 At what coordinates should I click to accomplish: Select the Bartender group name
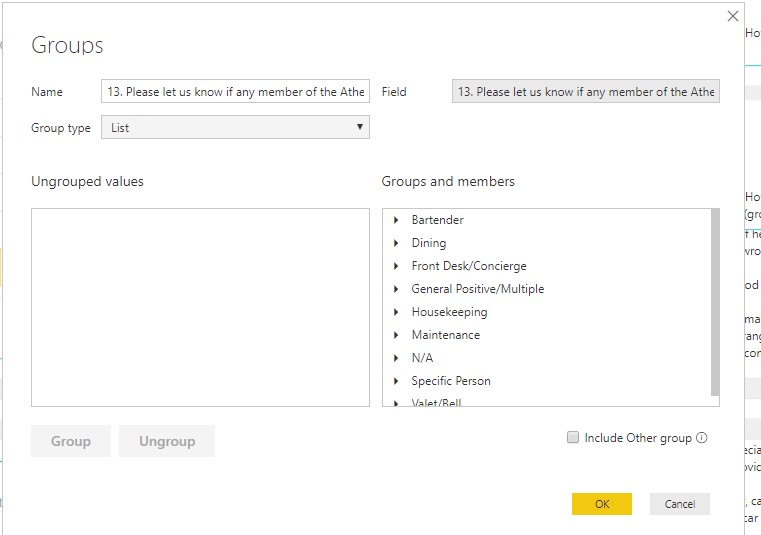pos(437,220)
